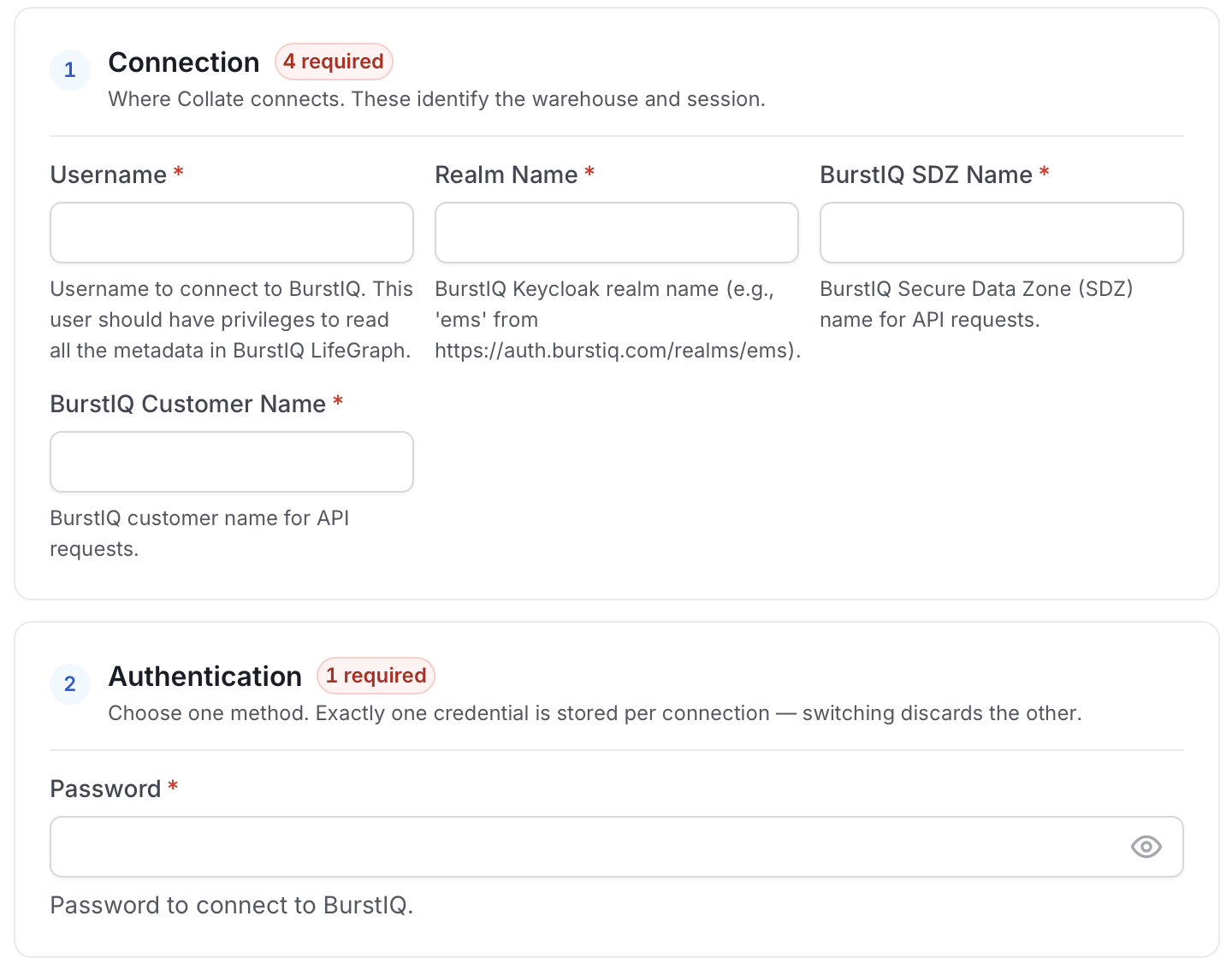Viewport: 1232px width, 975px height.
Task: Click the Secure Data Zone help text
Action: pyautogui.click(x=976, y=304)
